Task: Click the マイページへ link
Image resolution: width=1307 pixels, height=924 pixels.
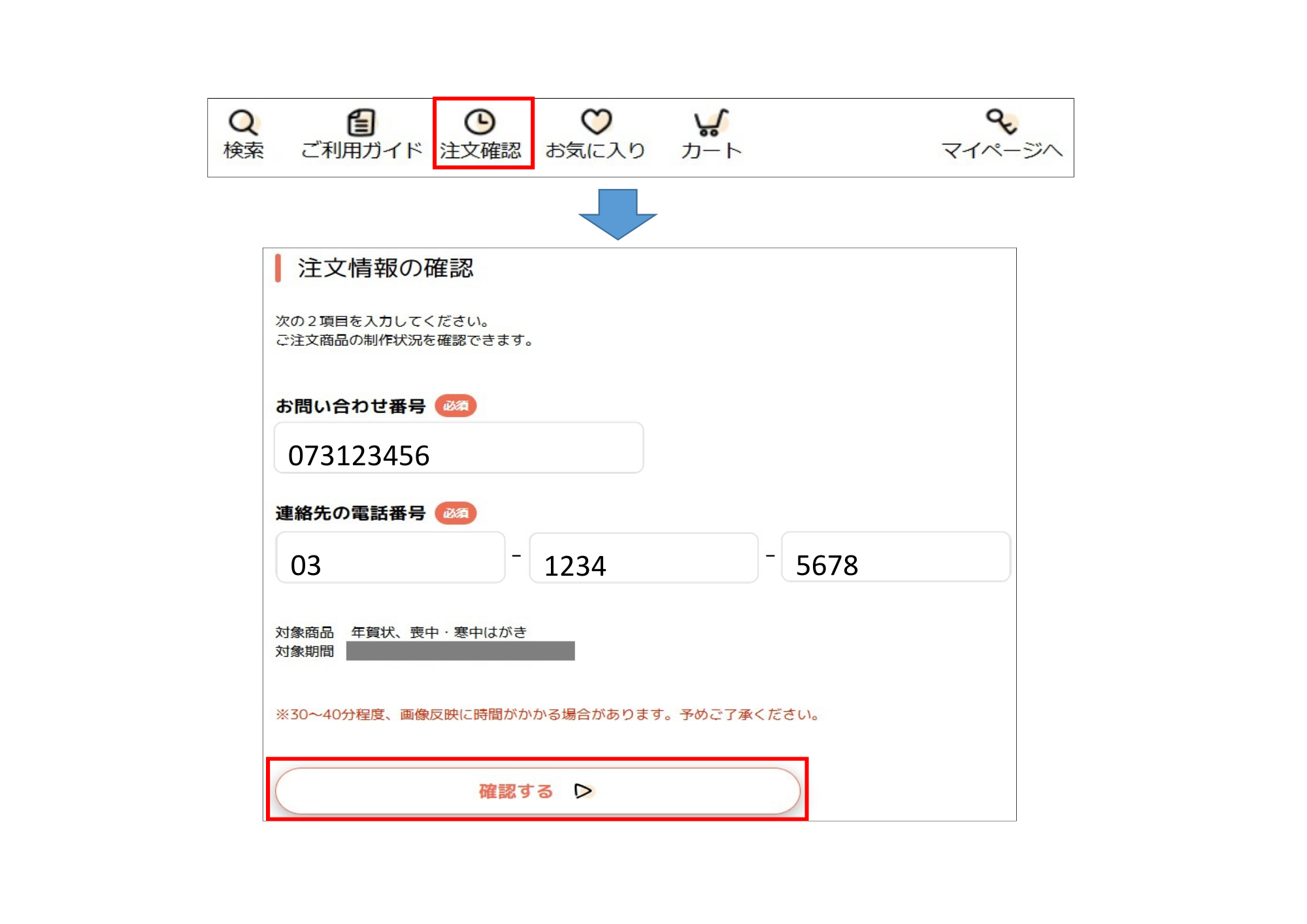Action: tap(1001, 150)
